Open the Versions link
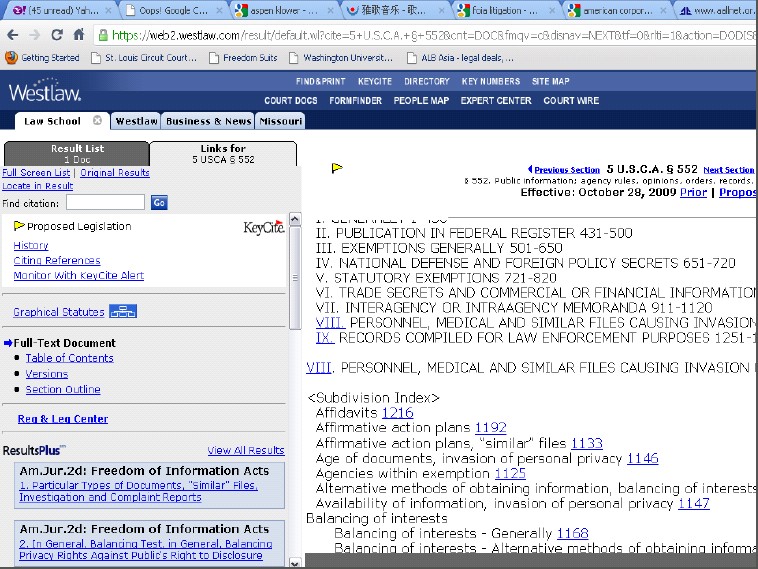 [47, 374]
